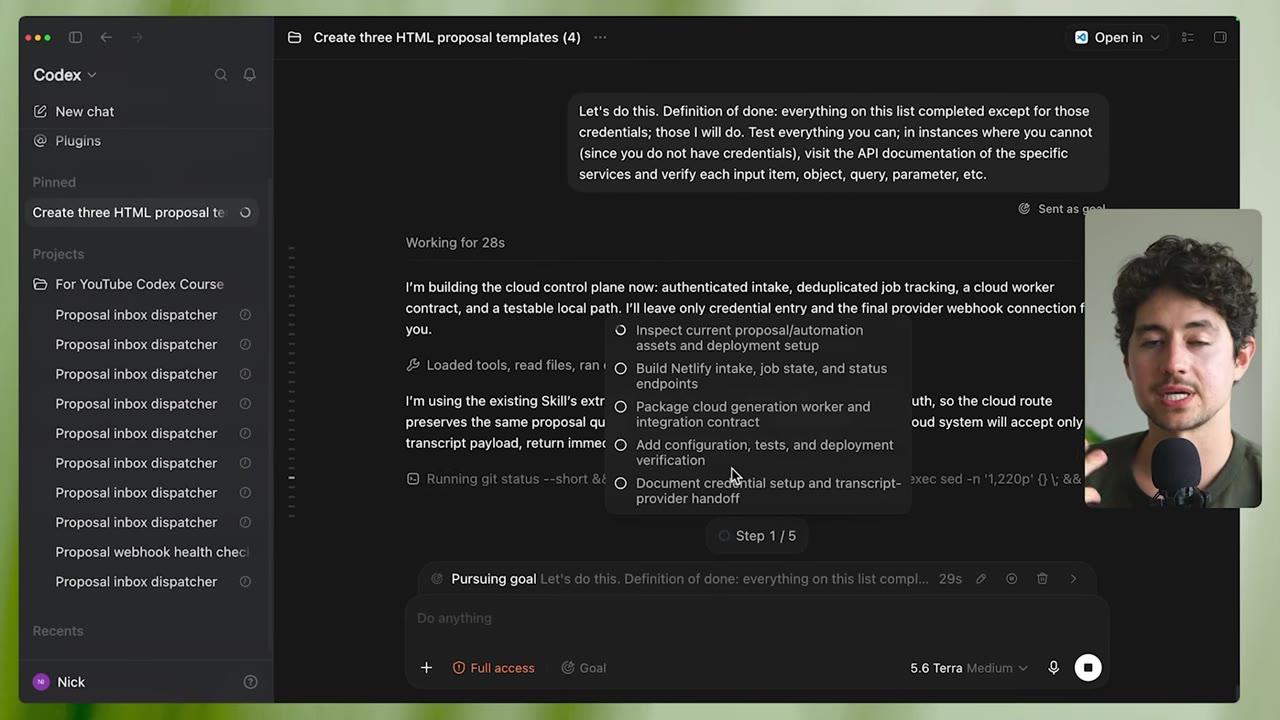Select pinned chat Create three HTML proposal
This screenshot has height=720, width=1280.
click(x=143, y=212)
